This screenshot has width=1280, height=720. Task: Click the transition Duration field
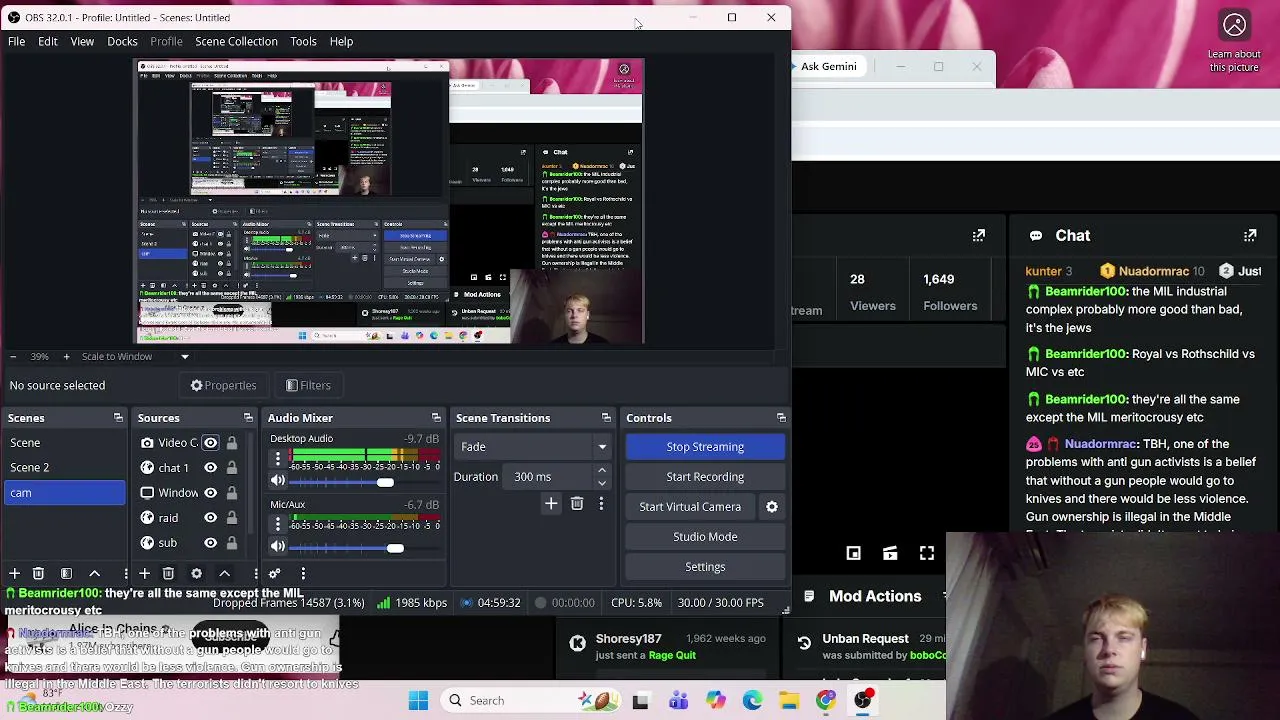pos(548,477)
